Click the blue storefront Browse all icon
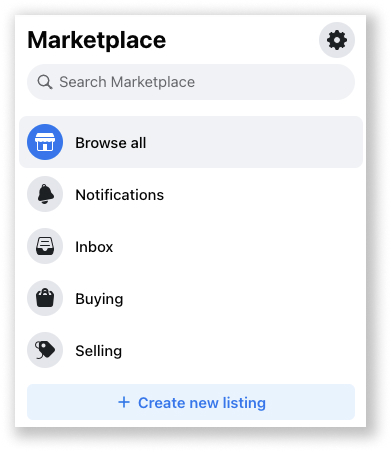This screenshot has height=452, width=391. tap(45, 142)
